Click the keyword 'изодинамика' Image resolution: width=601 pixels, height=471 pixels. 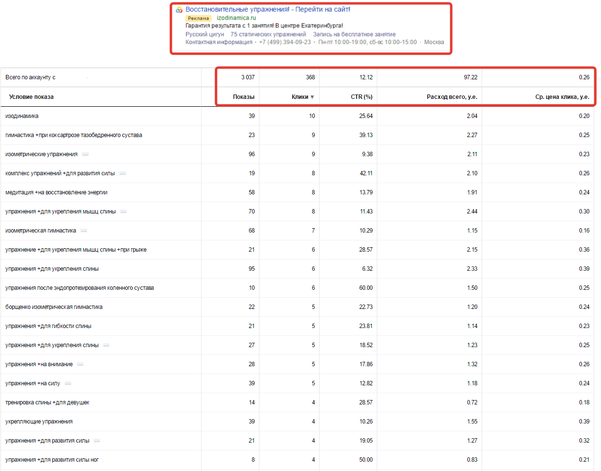(x=22, y=116)
